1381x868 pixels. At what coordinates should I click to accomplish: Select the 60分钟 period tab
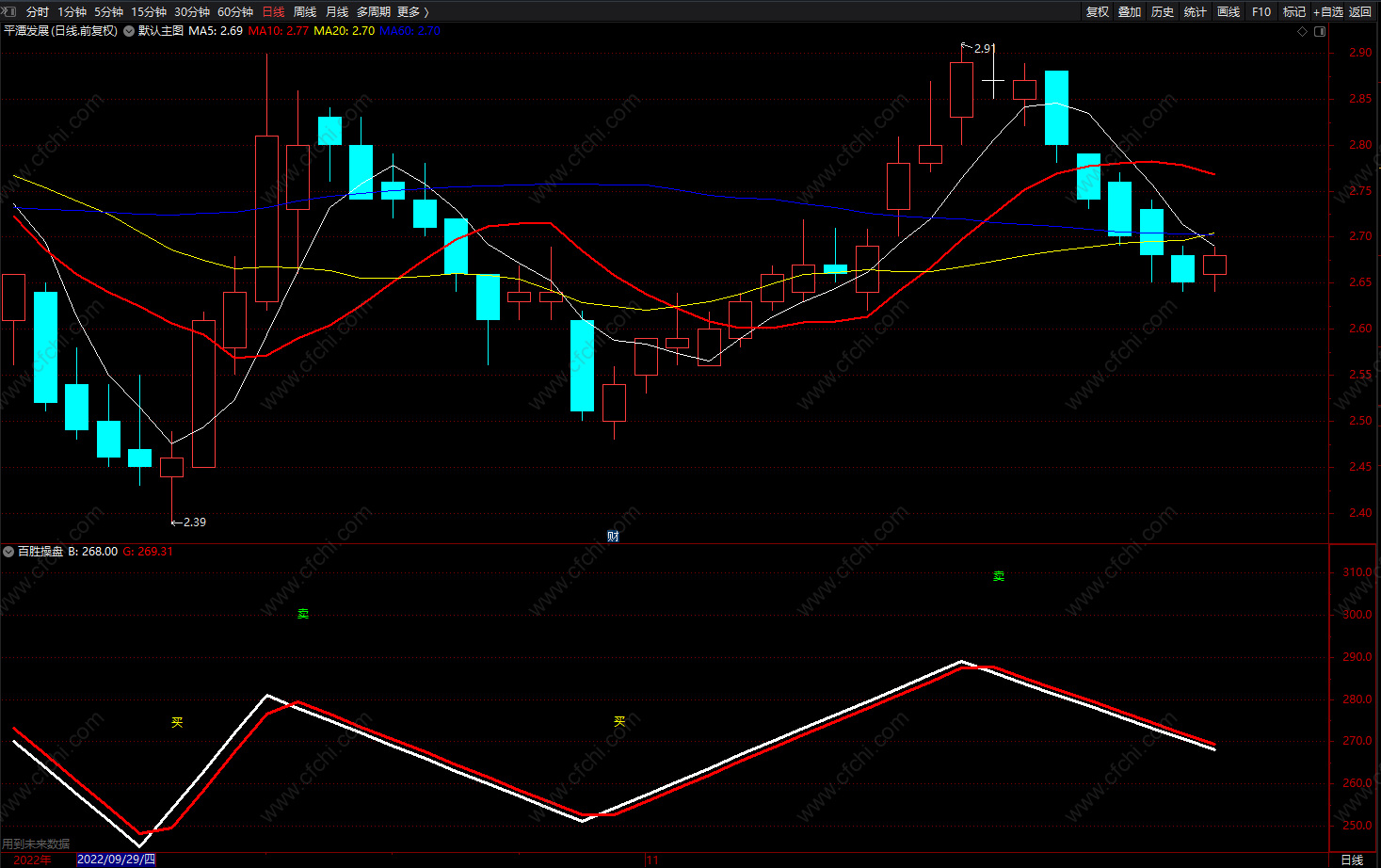pyautogui.click(x=235, y=12)
